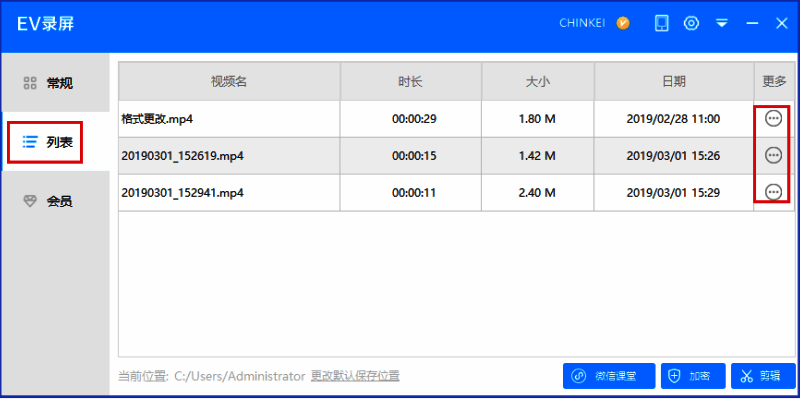Click the size cell 2.40 M
The height and width of the screenshot is (399, 800).
tap(537, 193)
